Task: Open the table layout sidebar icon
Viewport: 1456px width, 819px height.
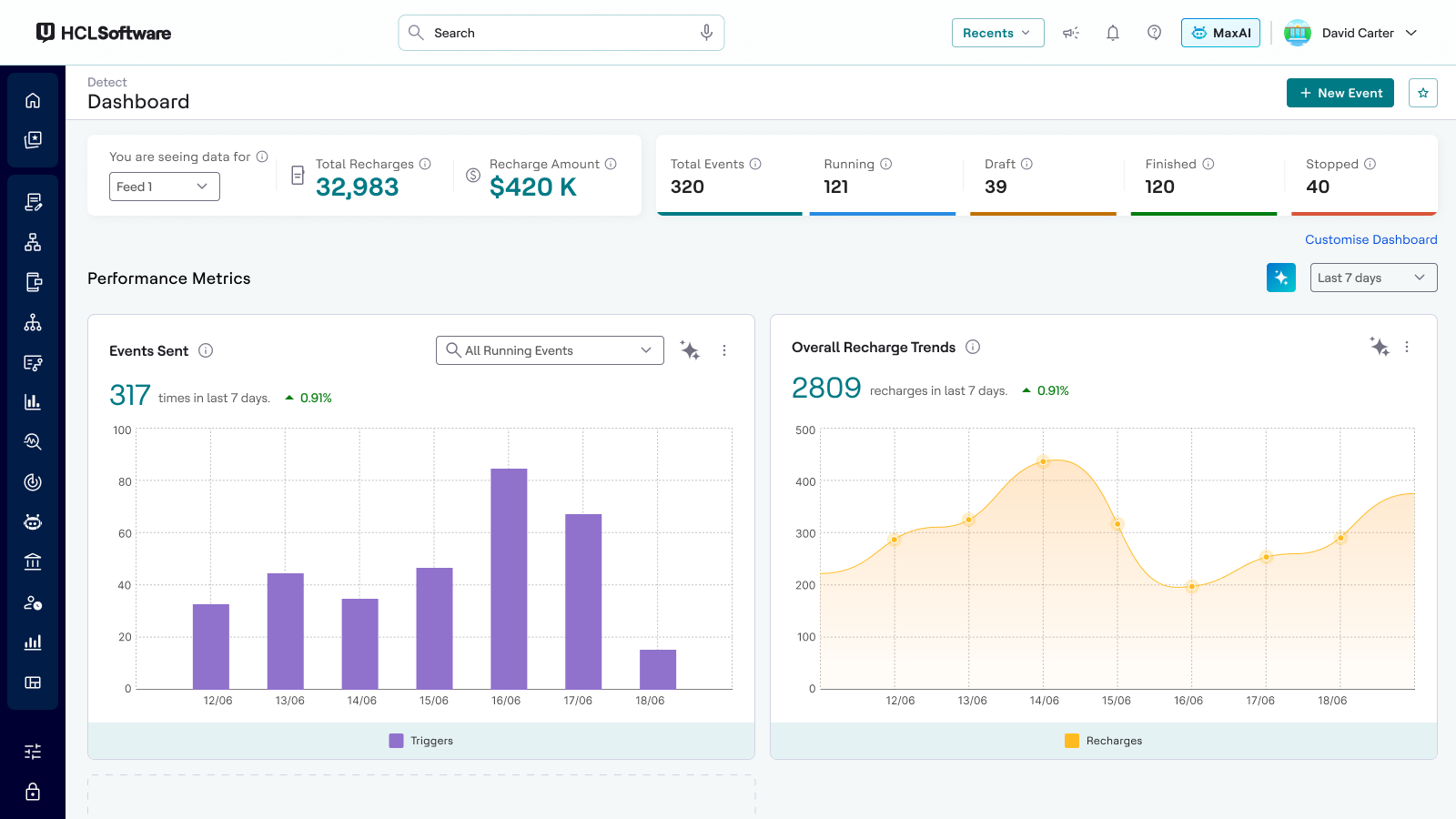Action: point(33,682)
